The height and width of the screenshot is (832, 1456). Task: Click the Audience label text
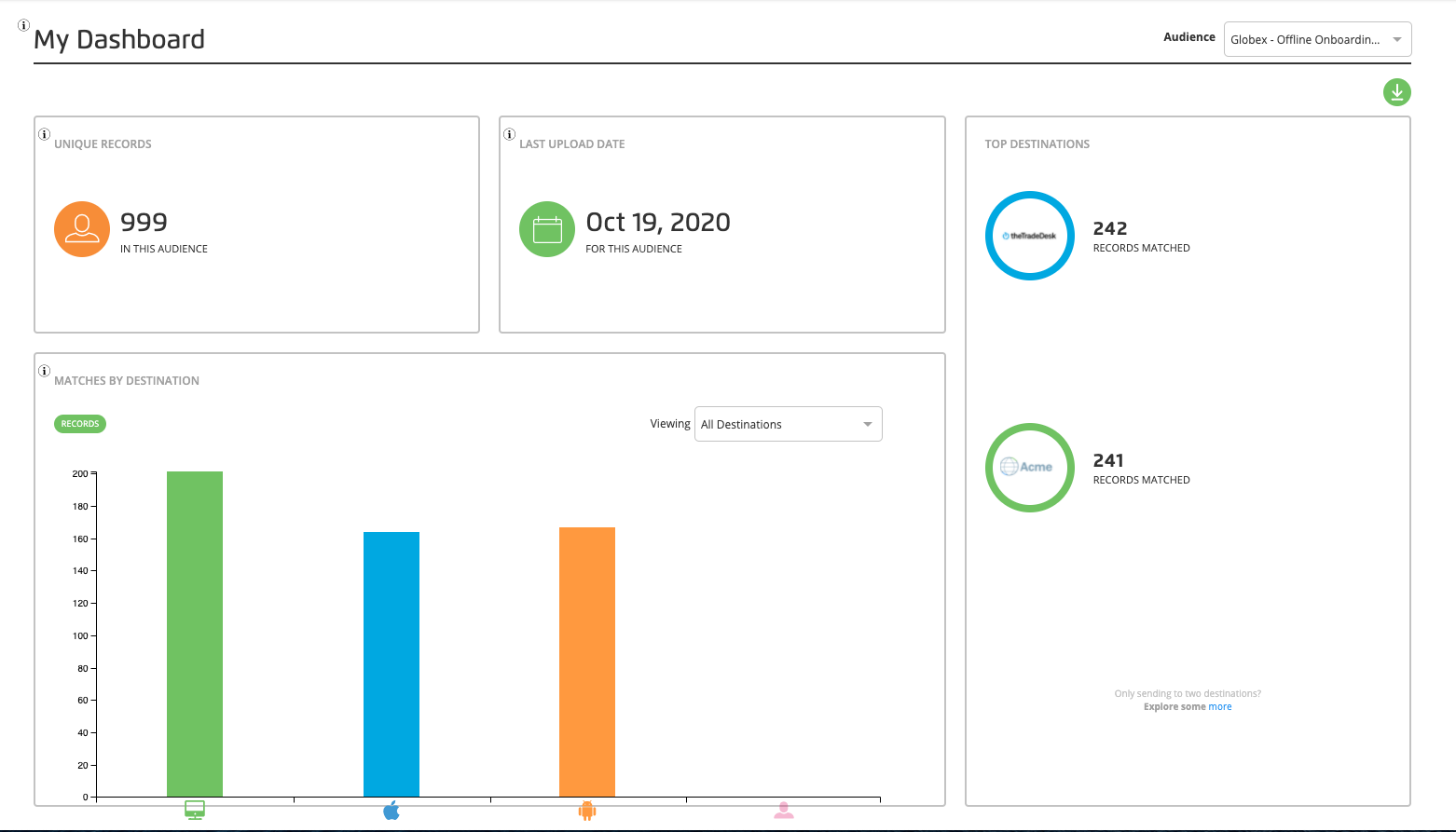coord(1189,37)
